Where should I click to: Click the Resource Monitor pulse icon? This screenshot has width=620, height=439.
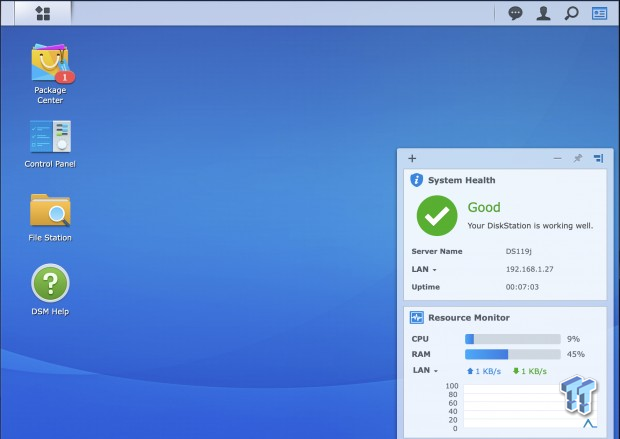pos(417,317)
